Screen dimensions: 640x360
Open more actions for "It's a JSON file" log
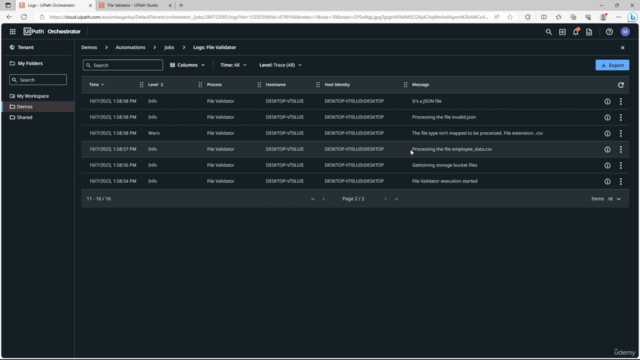(621, 101)
